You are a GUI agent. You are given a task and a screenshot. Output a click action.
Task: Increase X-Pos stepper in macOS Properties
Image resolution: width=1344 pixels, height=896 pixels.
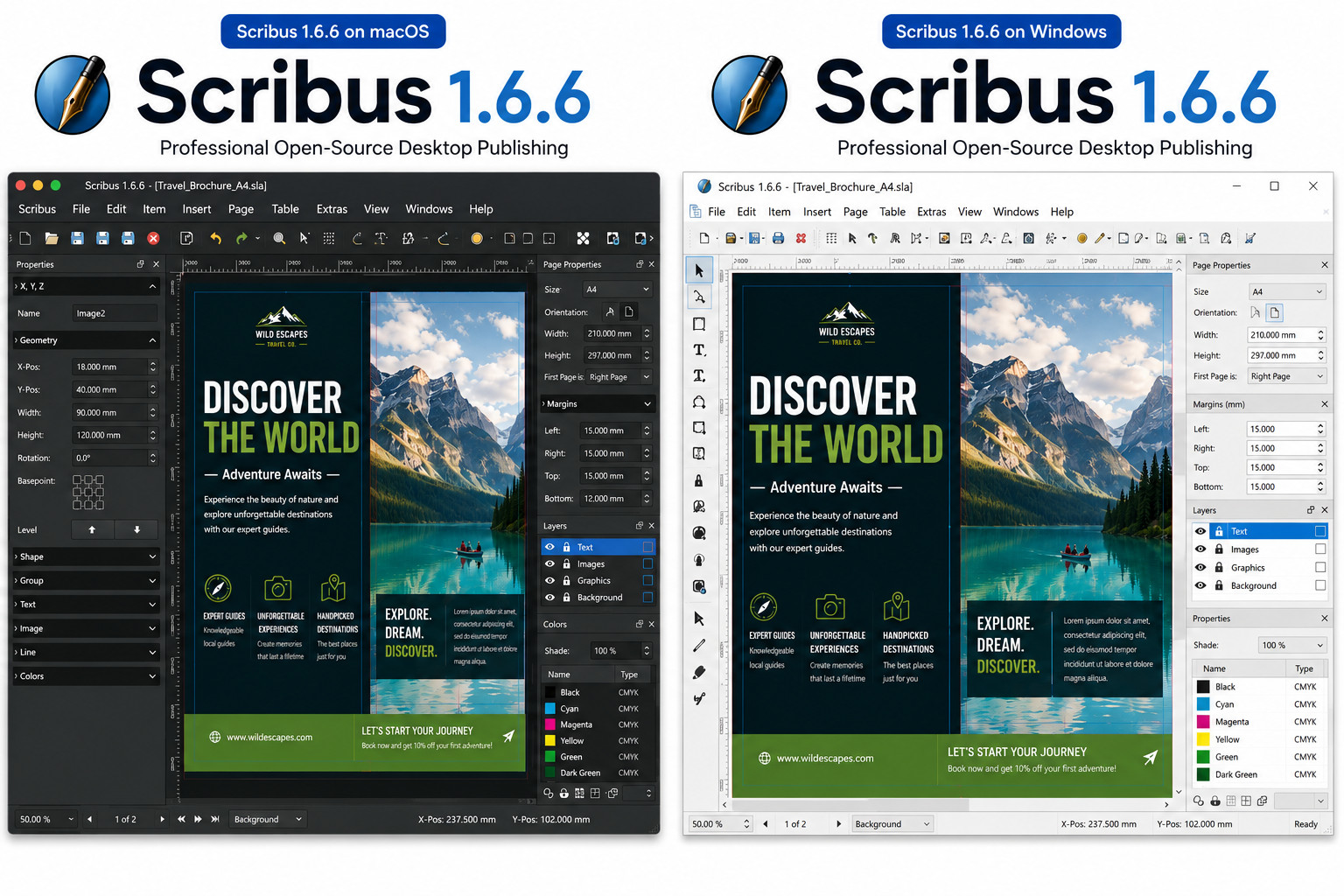(152, 363)
